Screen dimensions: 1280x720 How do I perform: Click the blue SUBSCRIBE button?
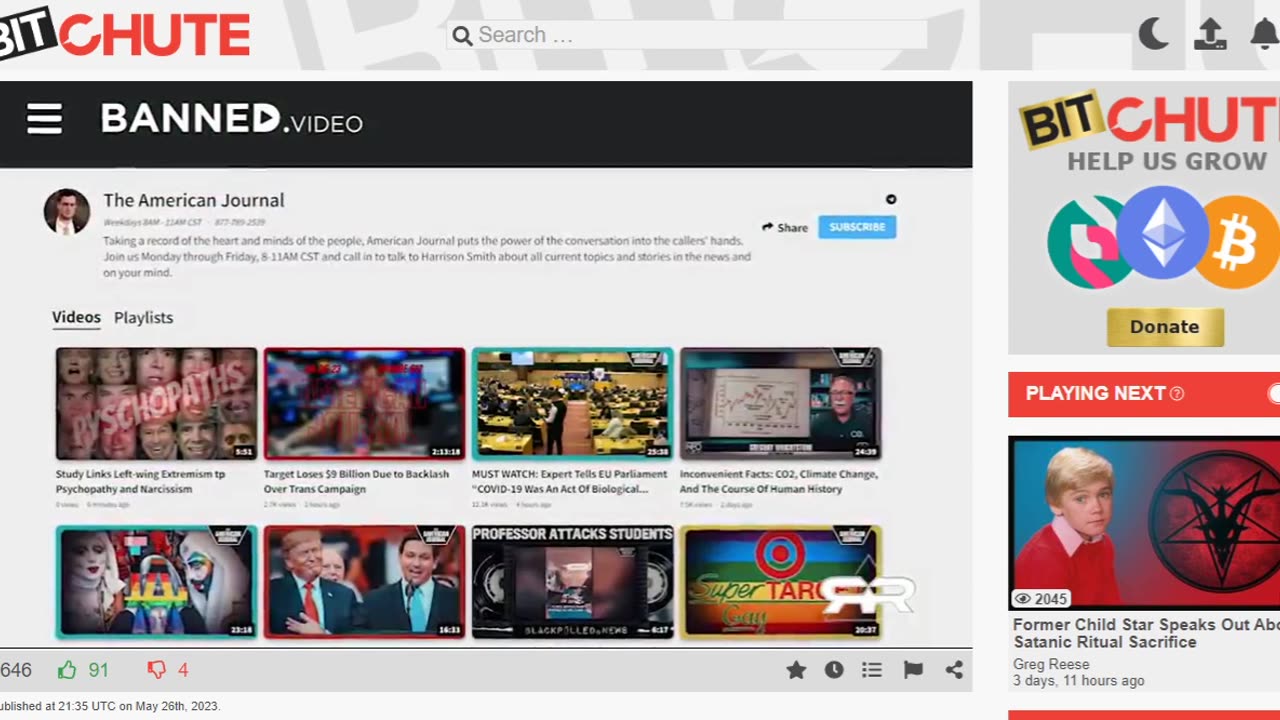click(857, 227)
